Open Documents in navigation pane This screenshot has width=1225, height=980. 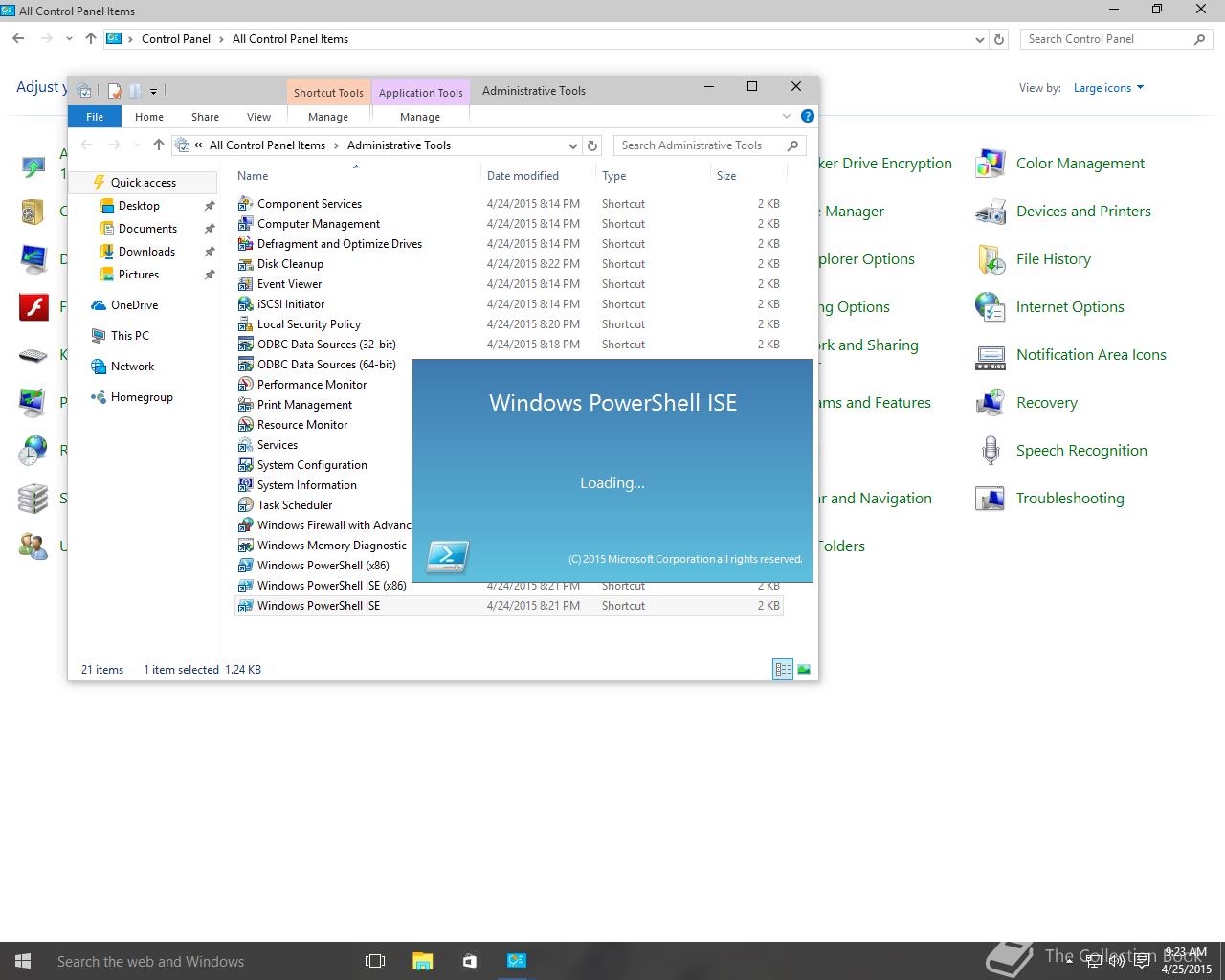click(x=147, y=229)
